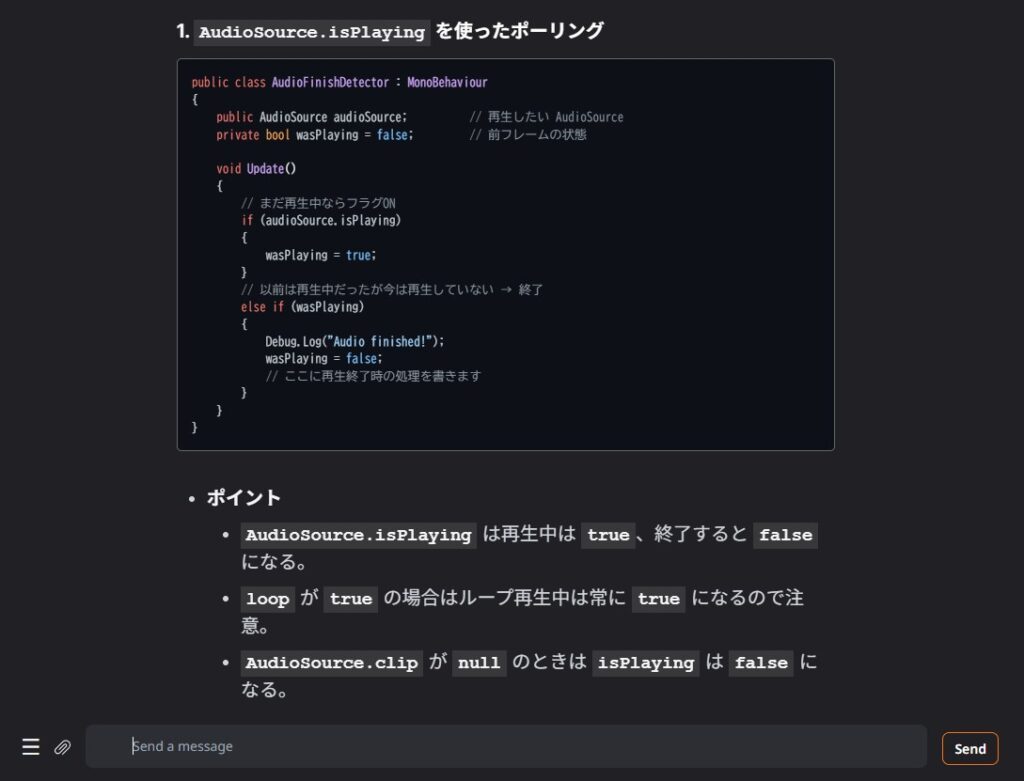Click the code line "public AudioSource audioSource;"

coord(312,117)
